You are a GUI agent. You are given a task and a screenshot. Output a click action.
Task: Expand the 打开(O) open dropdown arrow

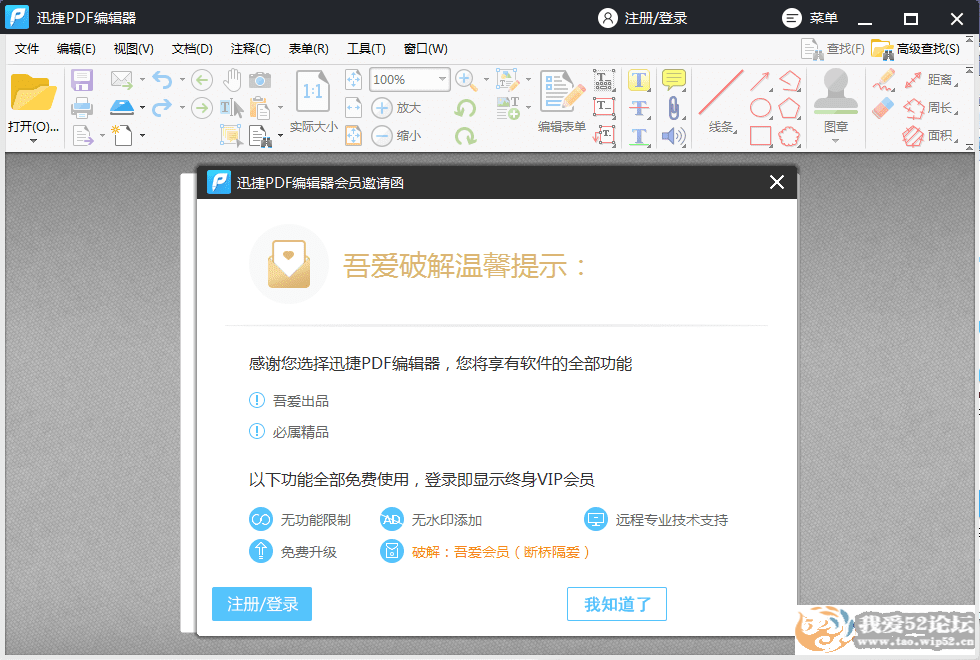(x=33, y=141)
